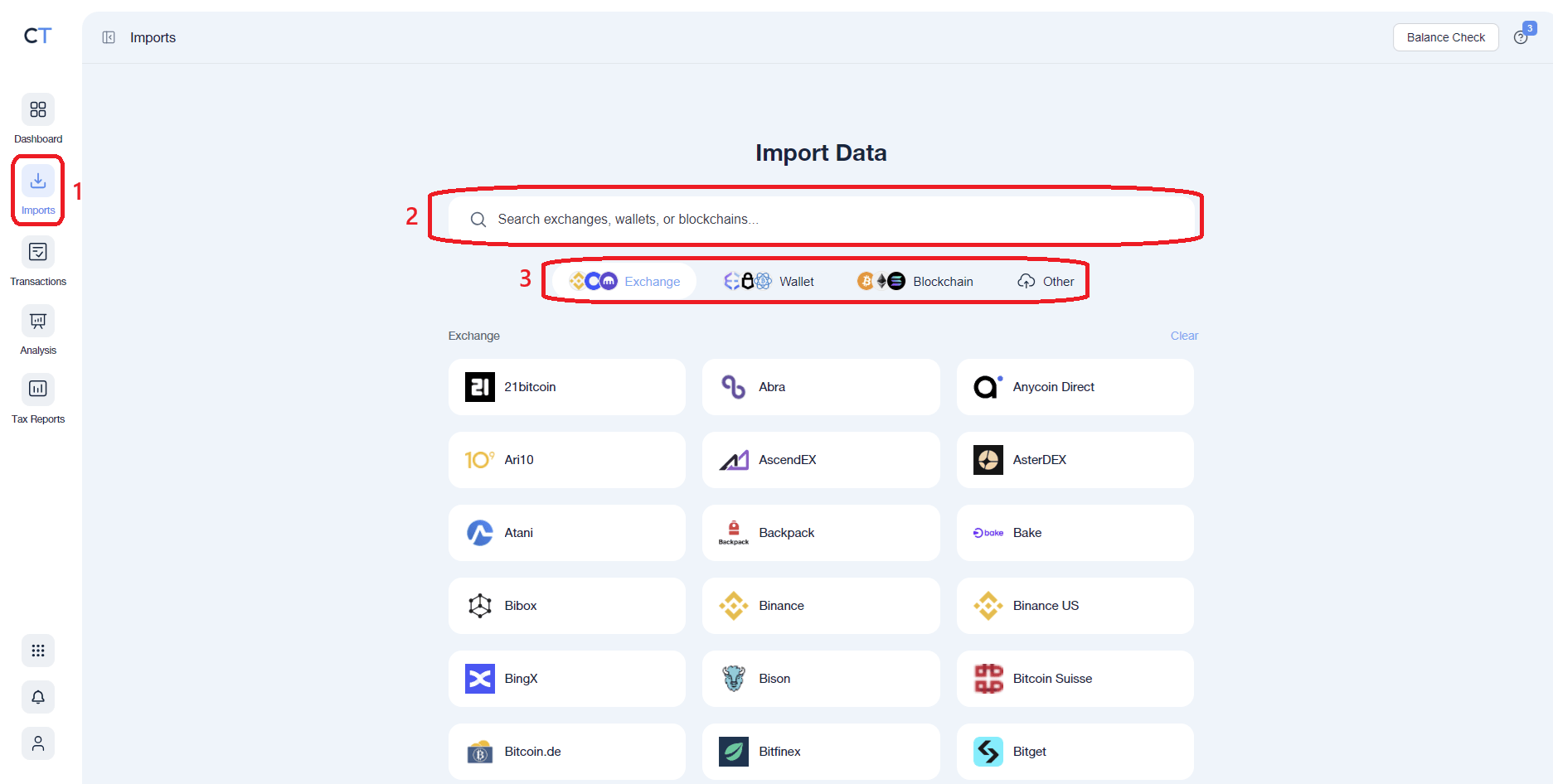Screen dimensions: 1553x784
Task: Switch to the Wallet filter
Action: [x=769, y=281]
